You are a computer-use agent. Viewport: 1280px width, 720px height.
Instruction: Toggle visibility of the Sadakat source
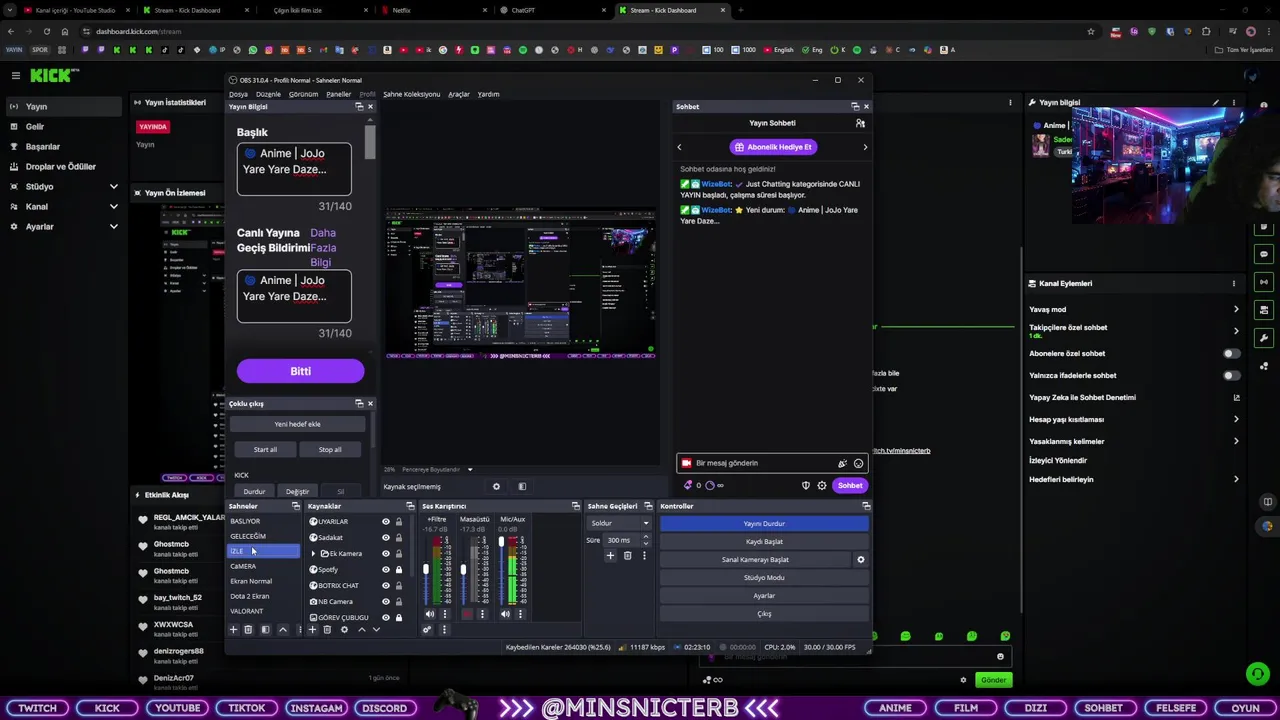click(385, 538)
